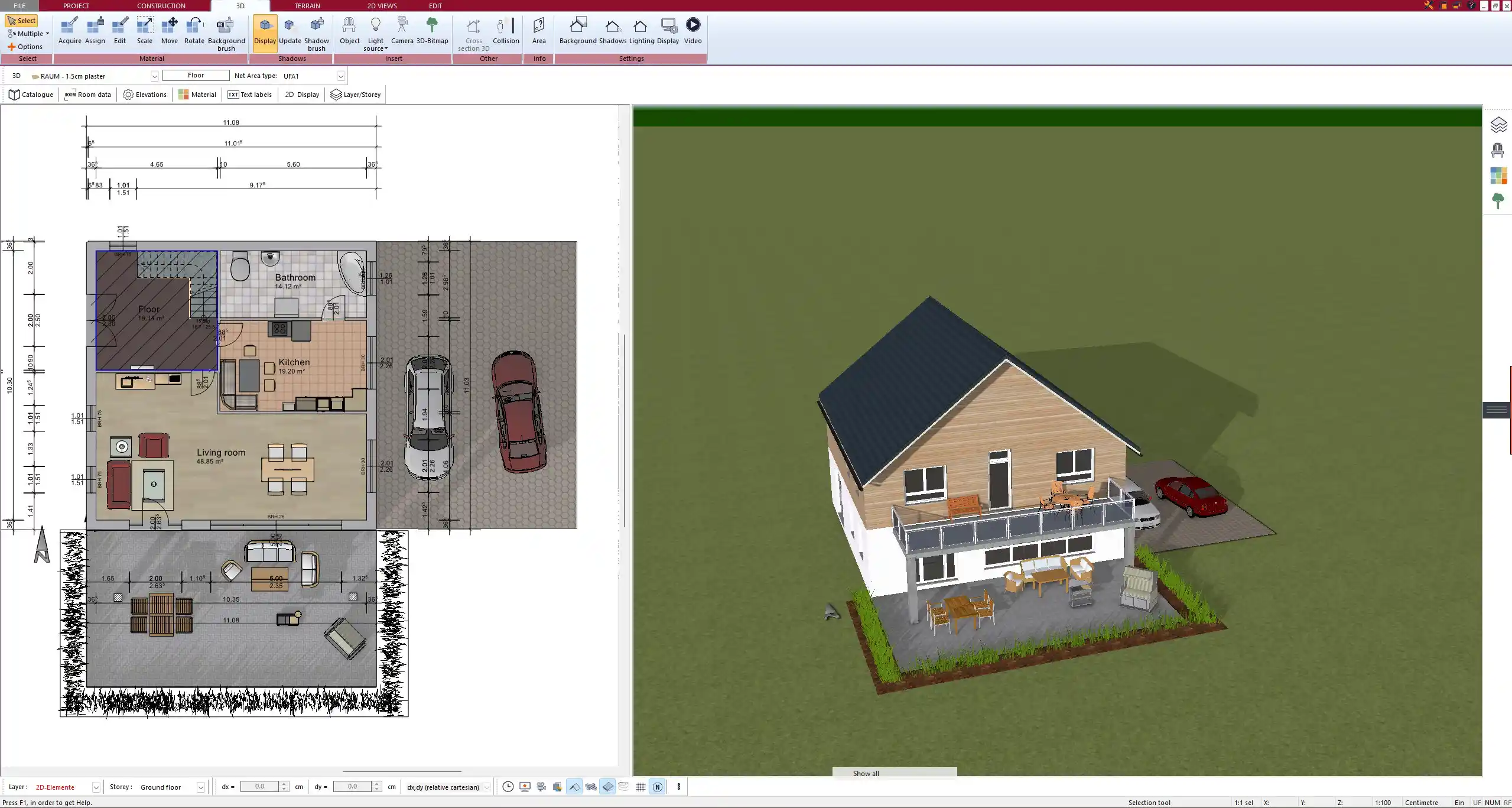Expand the Layer 2D-Elemente dropdown
The height and width of the screenshot is (808, 1512).
96,787
